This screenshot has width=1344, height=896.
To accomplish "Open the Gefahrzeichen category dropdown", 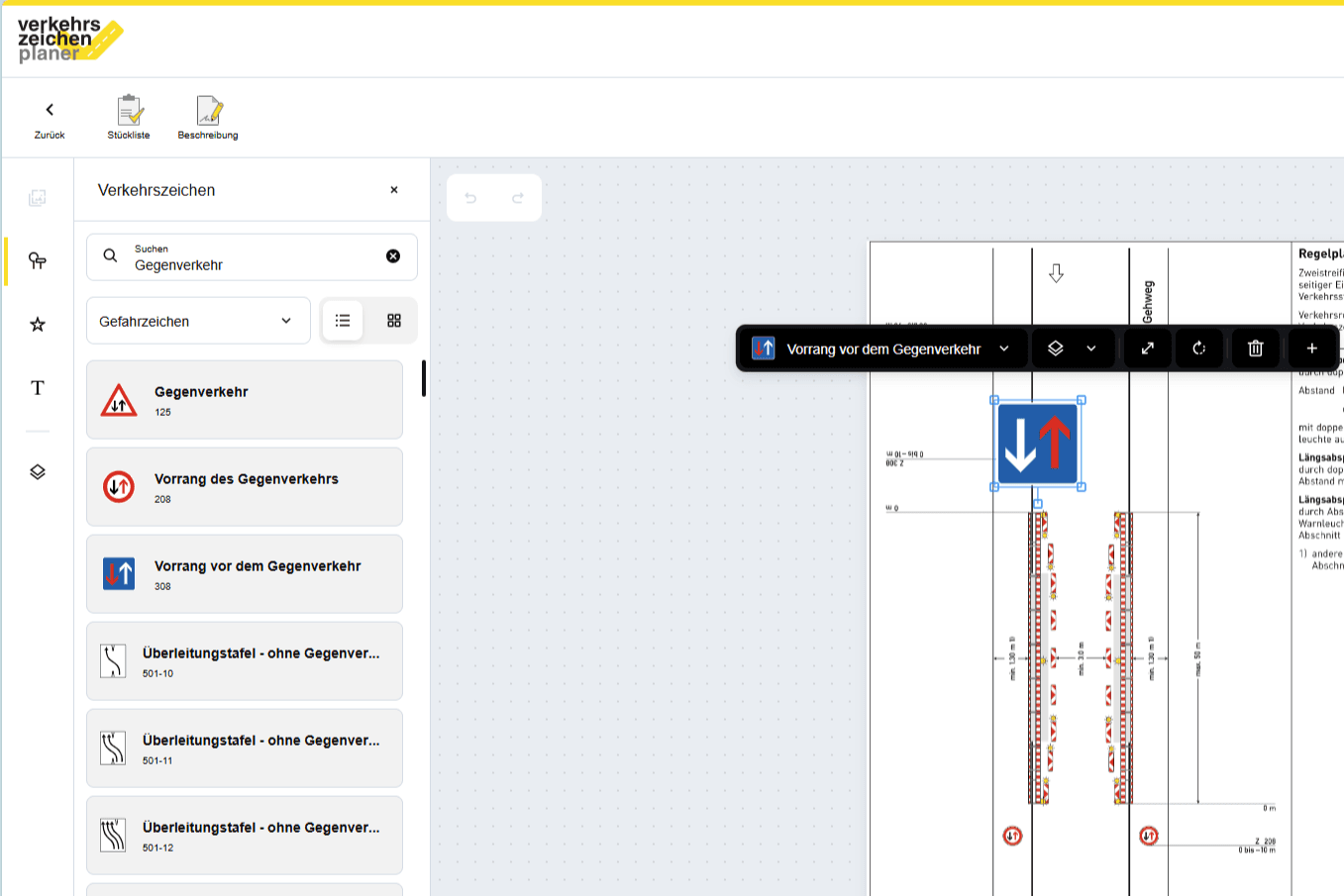I will pos(198,321).
